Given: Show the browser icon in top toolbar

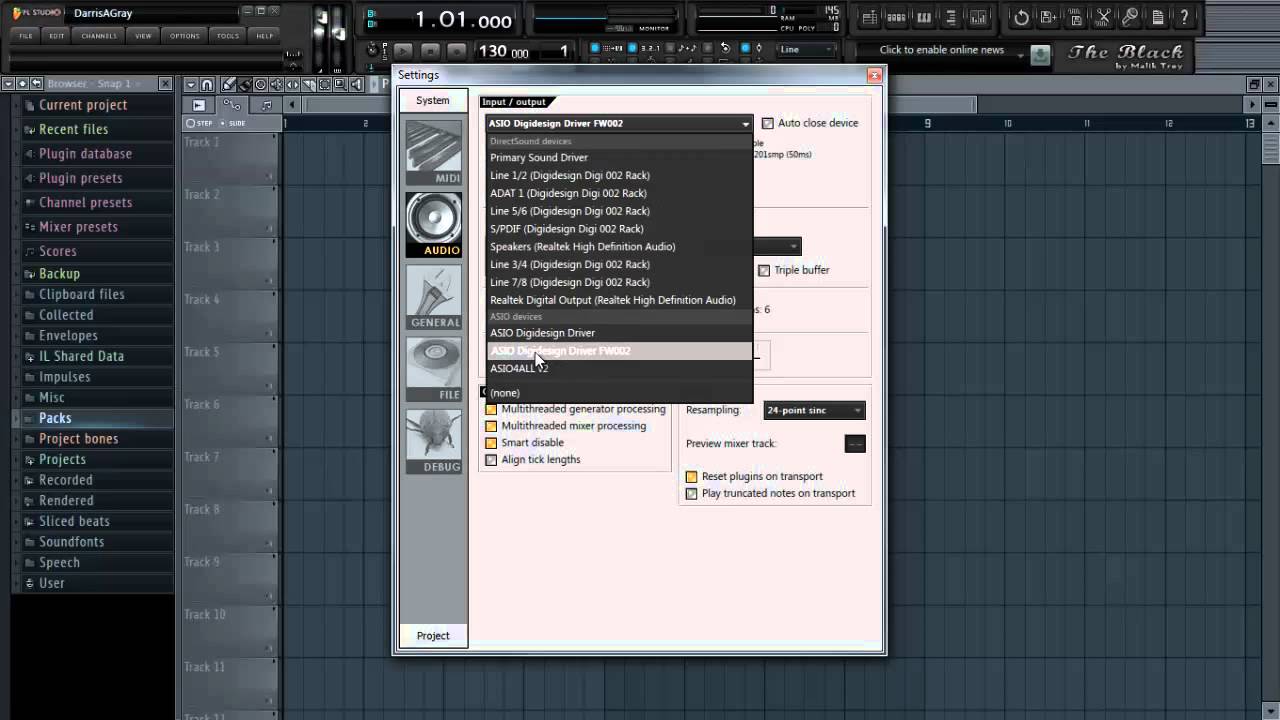Looking at the screenshot, I should click(950, 17).
